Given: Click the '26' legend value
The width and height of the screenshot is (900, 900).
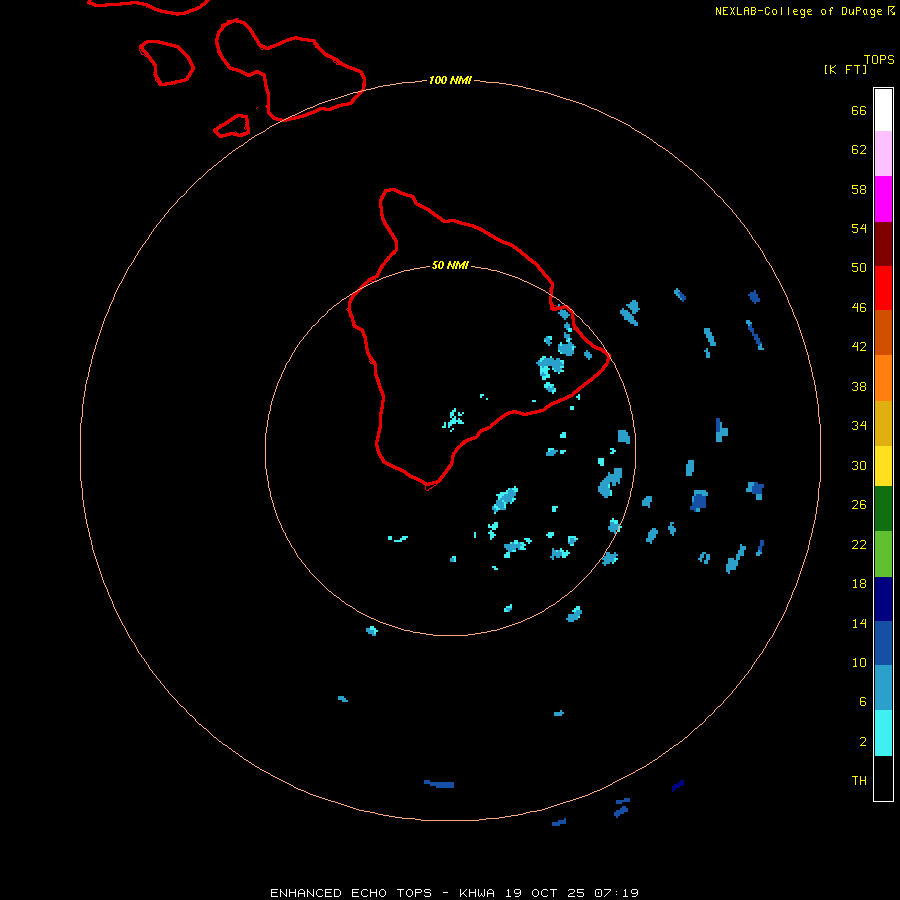Looking at the screenshot, I should 859,505.
